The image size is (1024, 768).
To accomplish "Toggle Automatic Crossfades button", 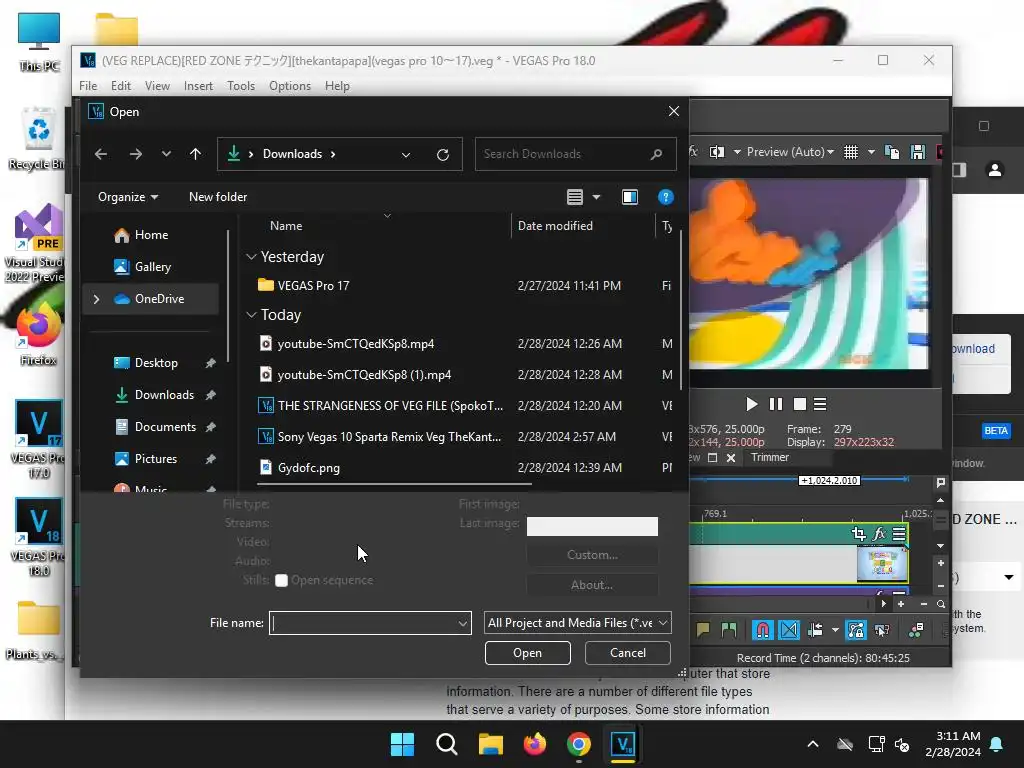I will 789,630.
